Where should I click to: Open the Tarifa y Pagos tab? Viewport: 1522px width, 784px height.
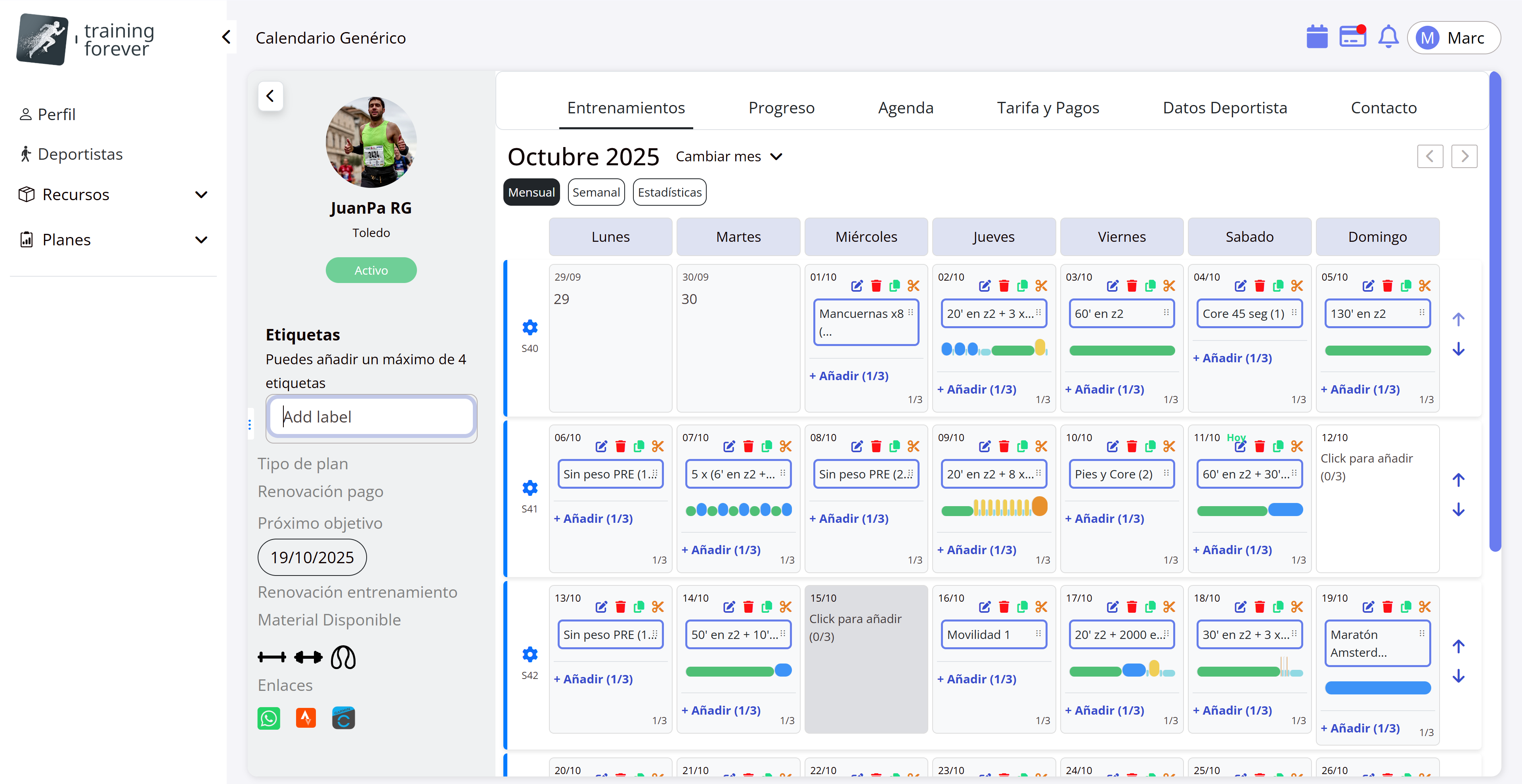1048,107
